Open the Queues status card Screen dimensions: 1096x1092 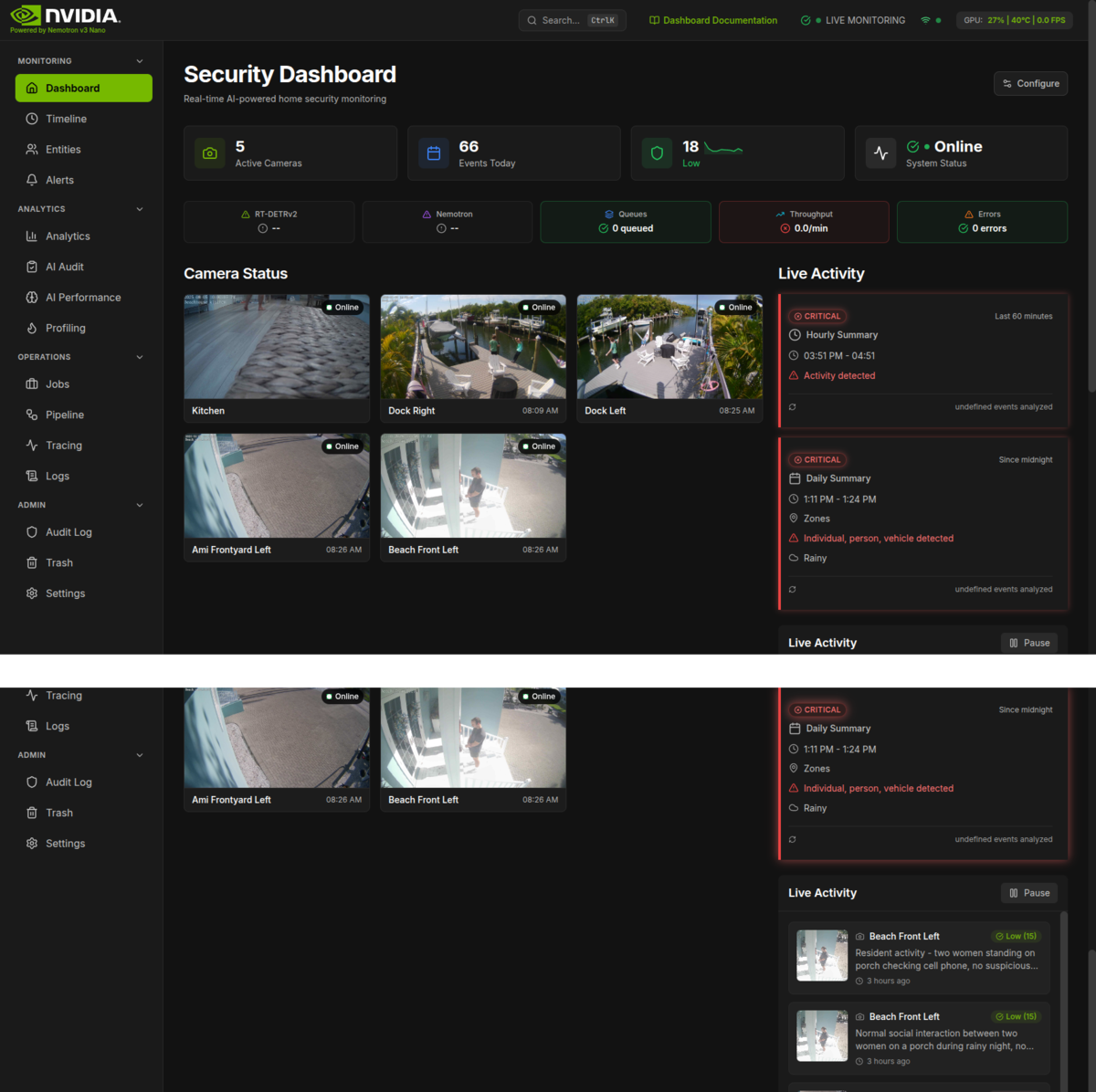(x=625, y=221)
